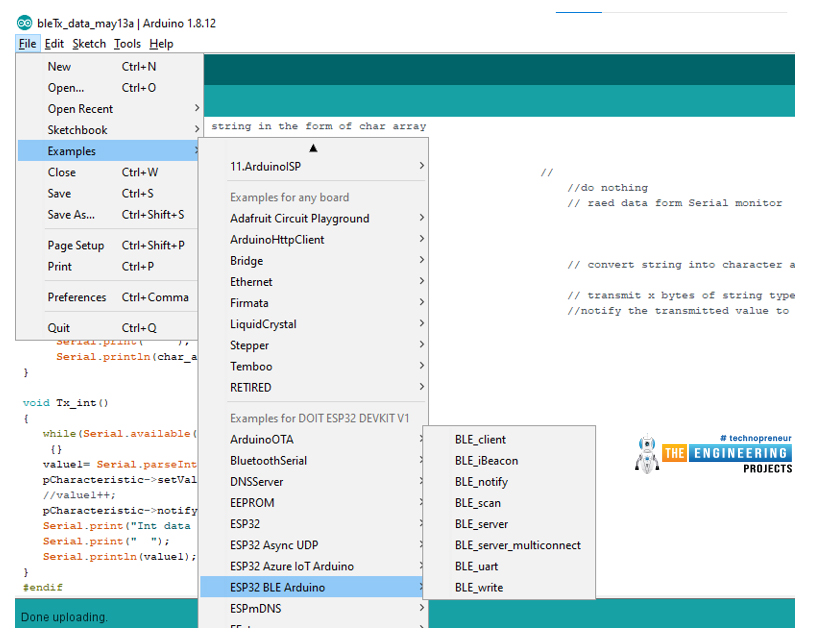Expand the EEPROM examples
This screenshot has height=641, width=815.
click(313, 503)
